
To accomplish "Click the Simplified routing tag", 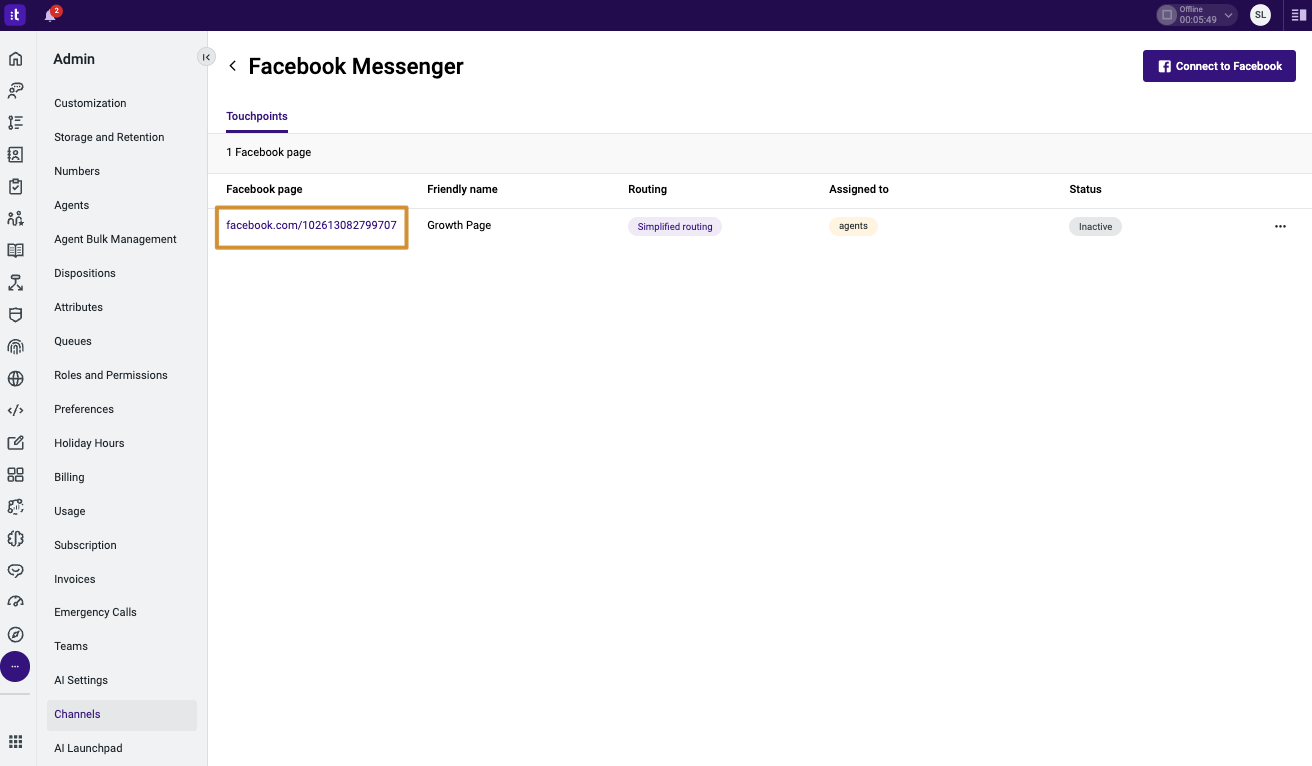I will 675,227.
